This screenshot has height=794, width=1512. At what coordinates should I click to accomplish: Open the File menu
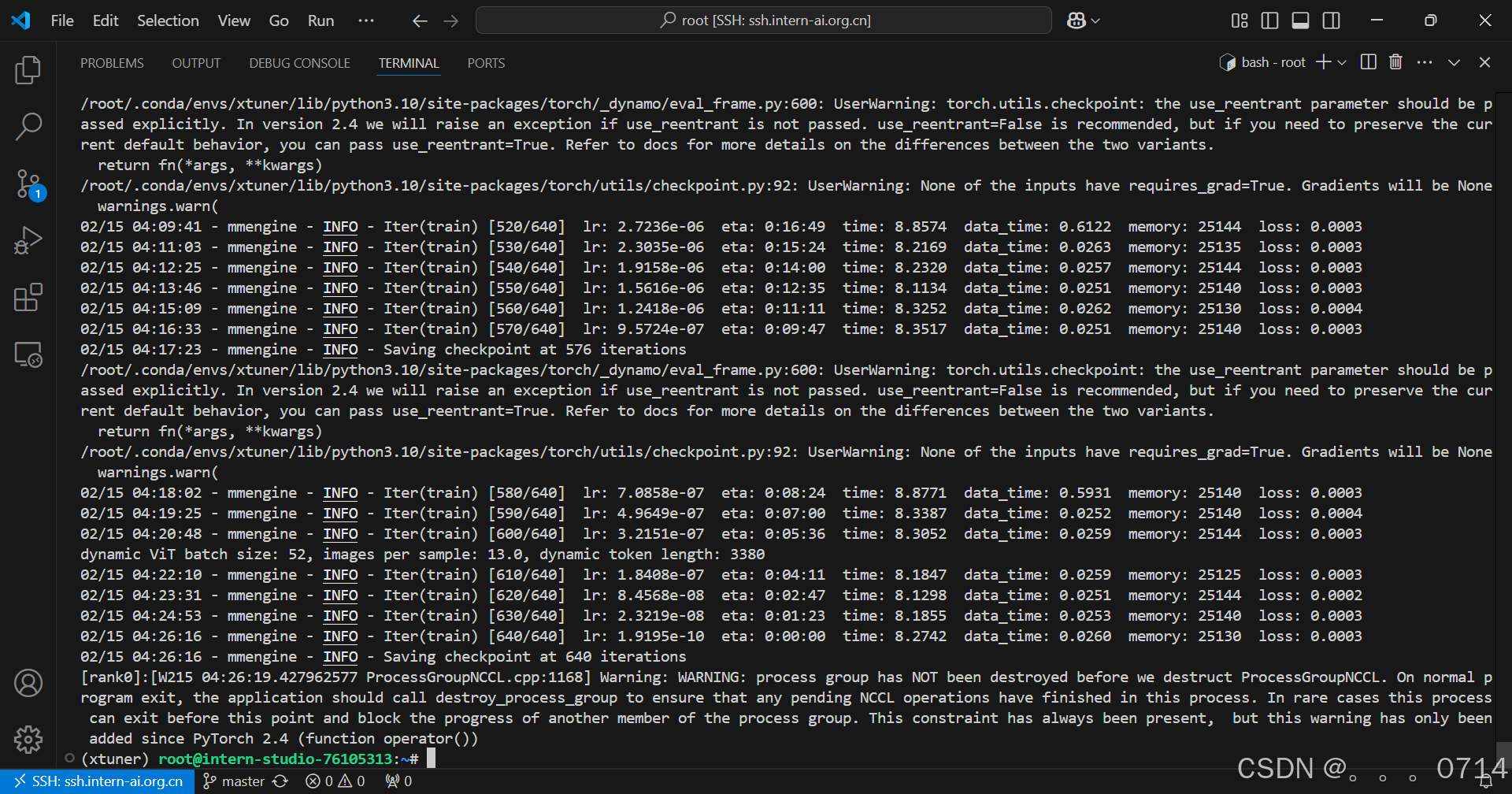coord(62,21)
